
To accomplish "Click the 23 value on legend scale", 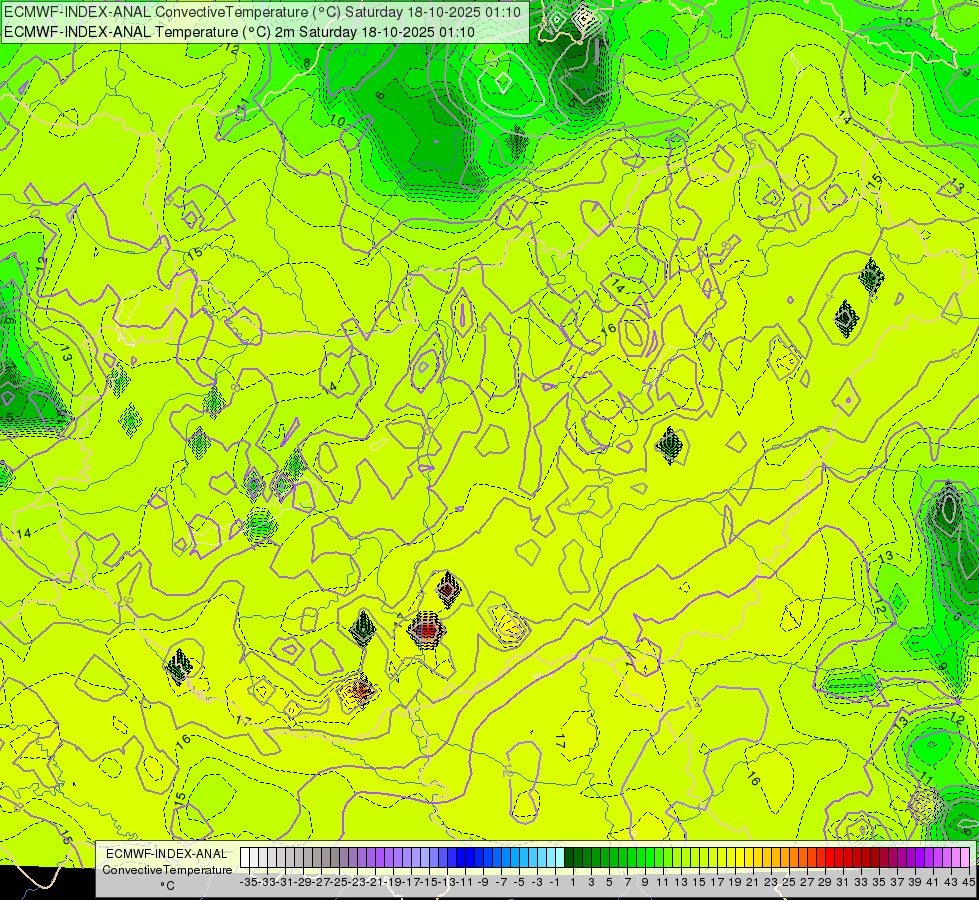I will tap(772, 883).
